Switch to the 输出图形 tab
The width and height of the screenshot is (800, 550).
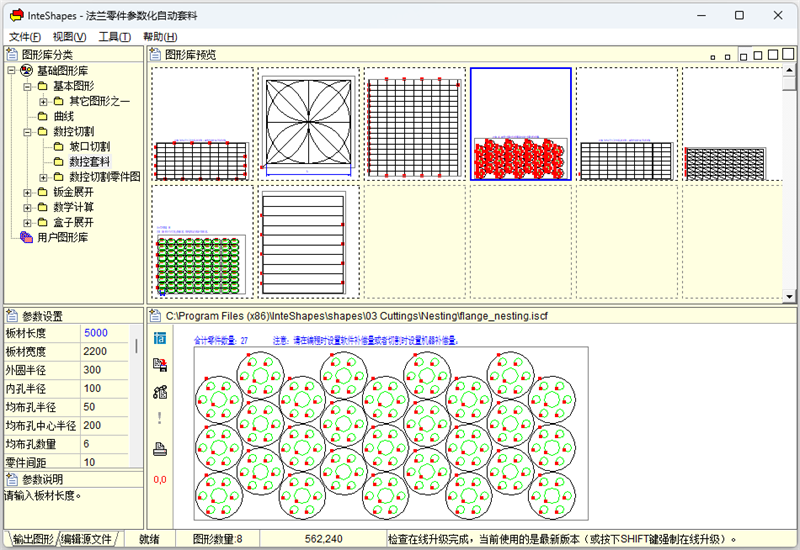pos(32,539)
